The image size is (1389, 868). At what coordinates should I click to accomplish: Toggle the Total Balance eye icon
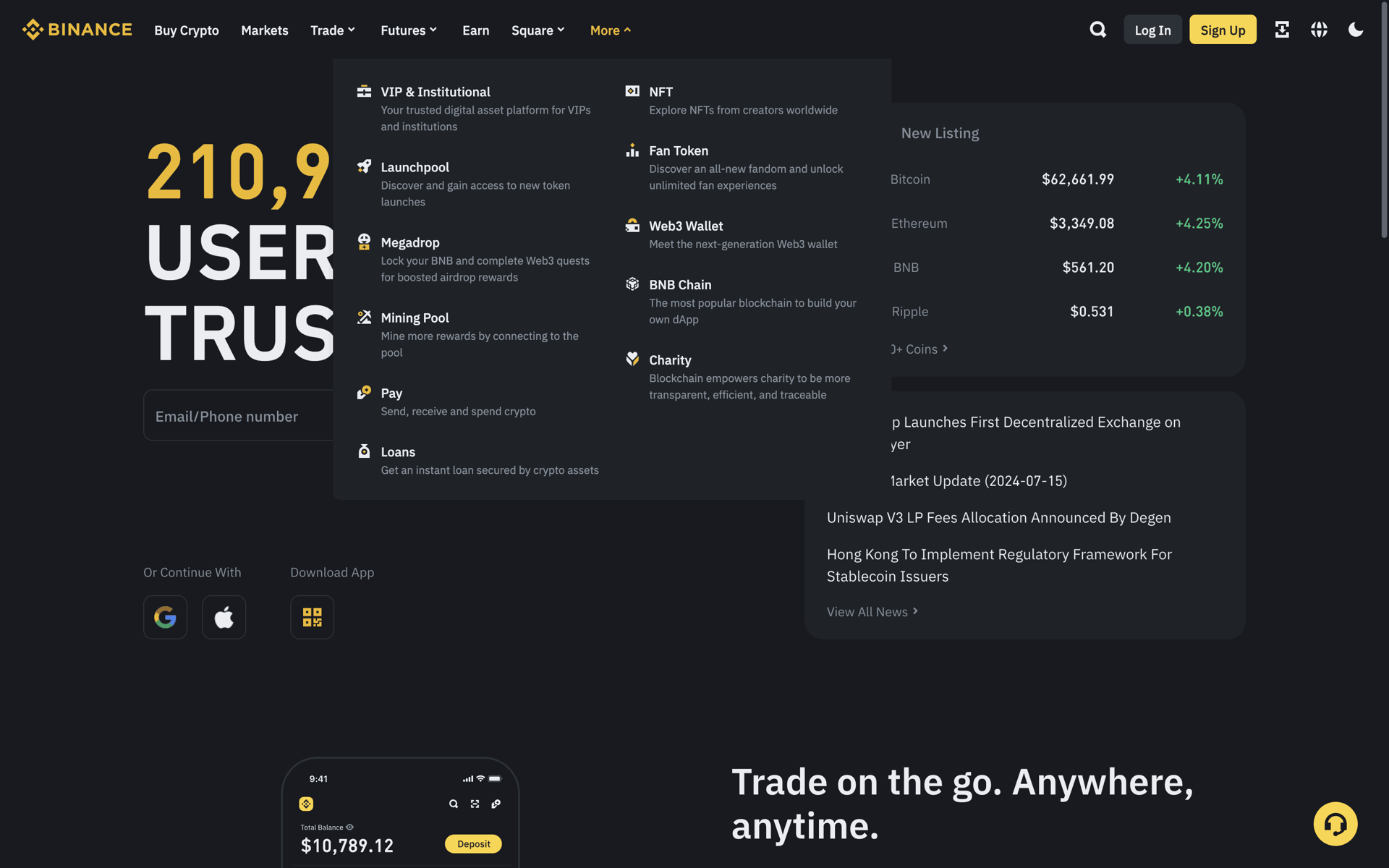(349, 827)
